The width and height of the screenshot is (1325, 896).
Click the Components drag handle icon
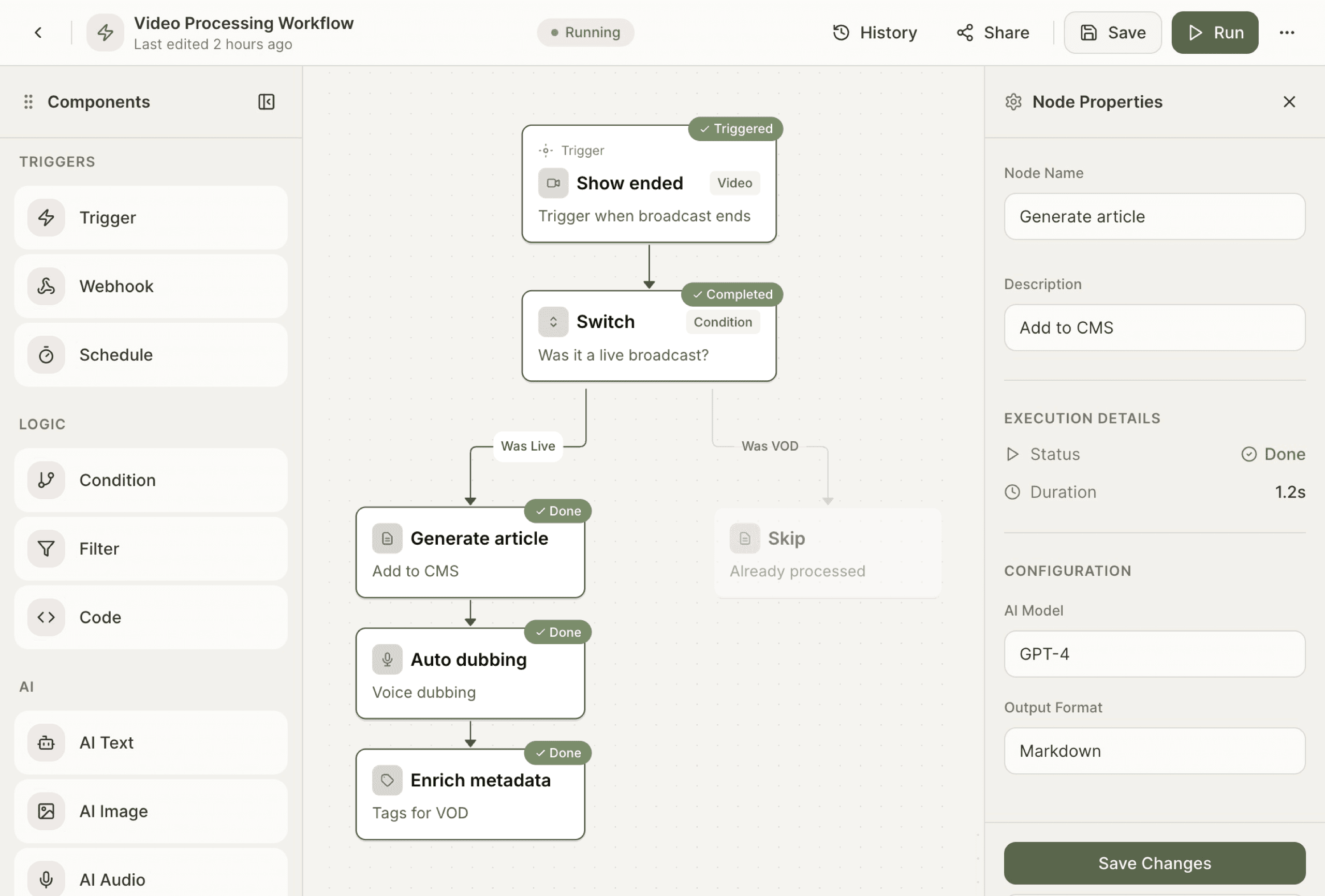pos(28,102)
